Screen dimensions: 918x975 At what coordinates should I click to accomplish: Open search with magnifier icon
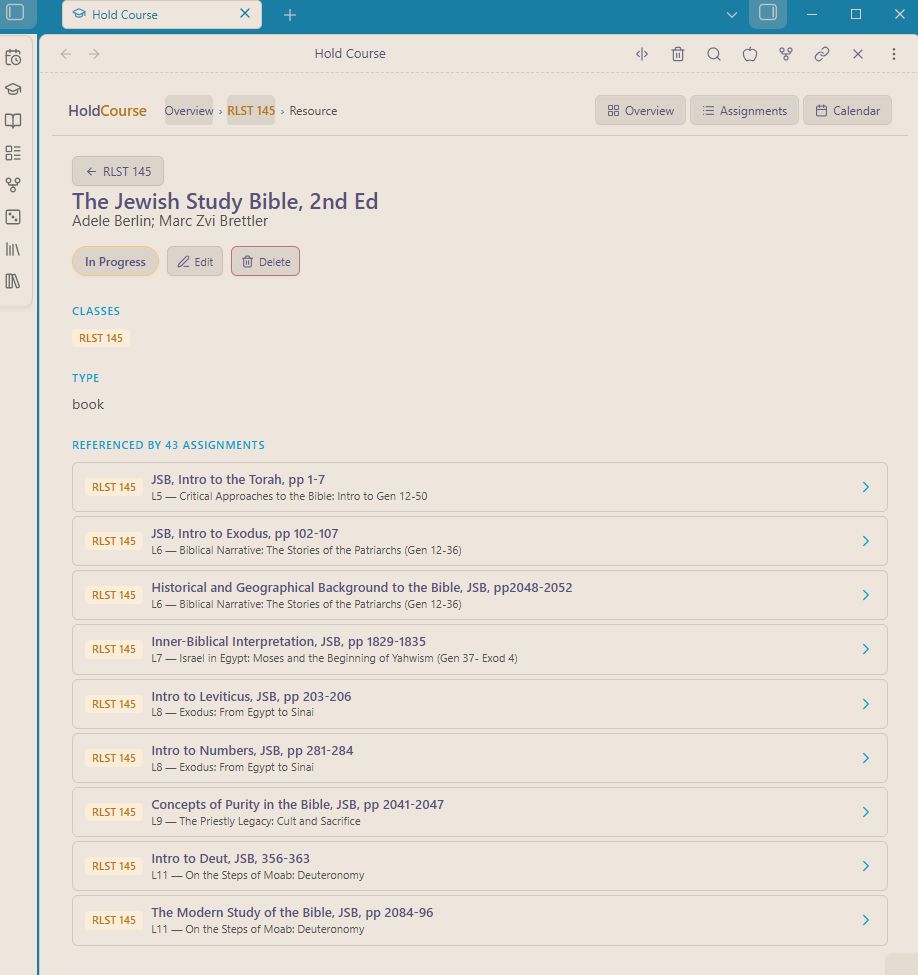tap(714, 54)
